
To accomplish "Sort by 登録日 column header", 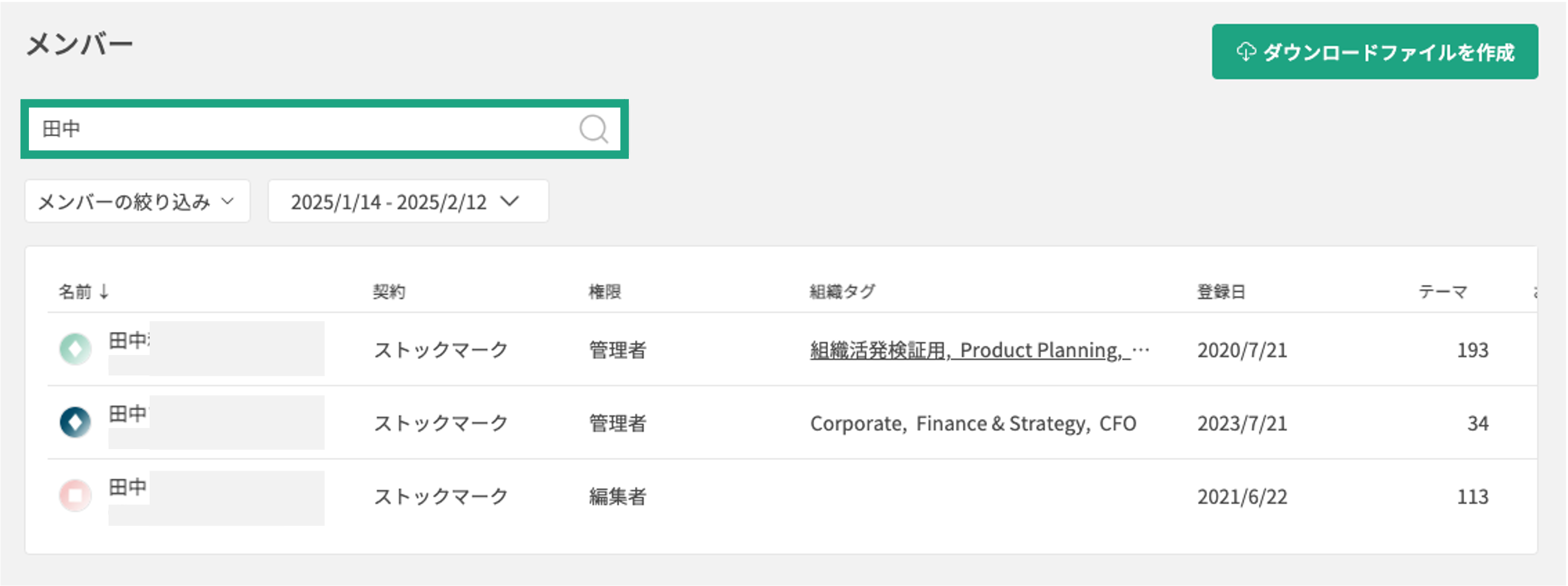I will [x=1221, y=291].
